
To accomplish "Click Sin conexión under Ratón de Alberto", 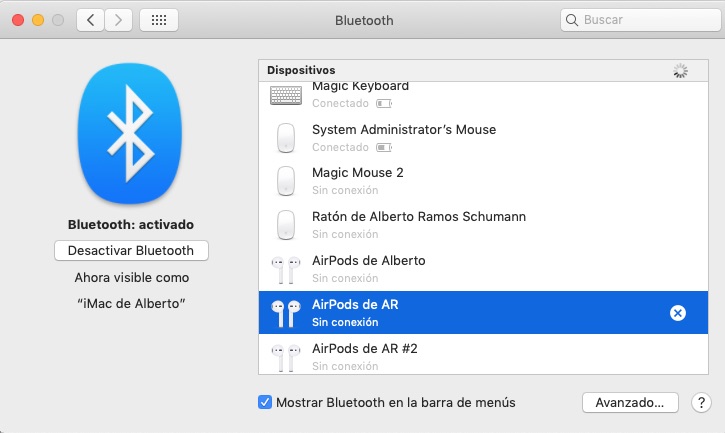I will coord(345,234).
